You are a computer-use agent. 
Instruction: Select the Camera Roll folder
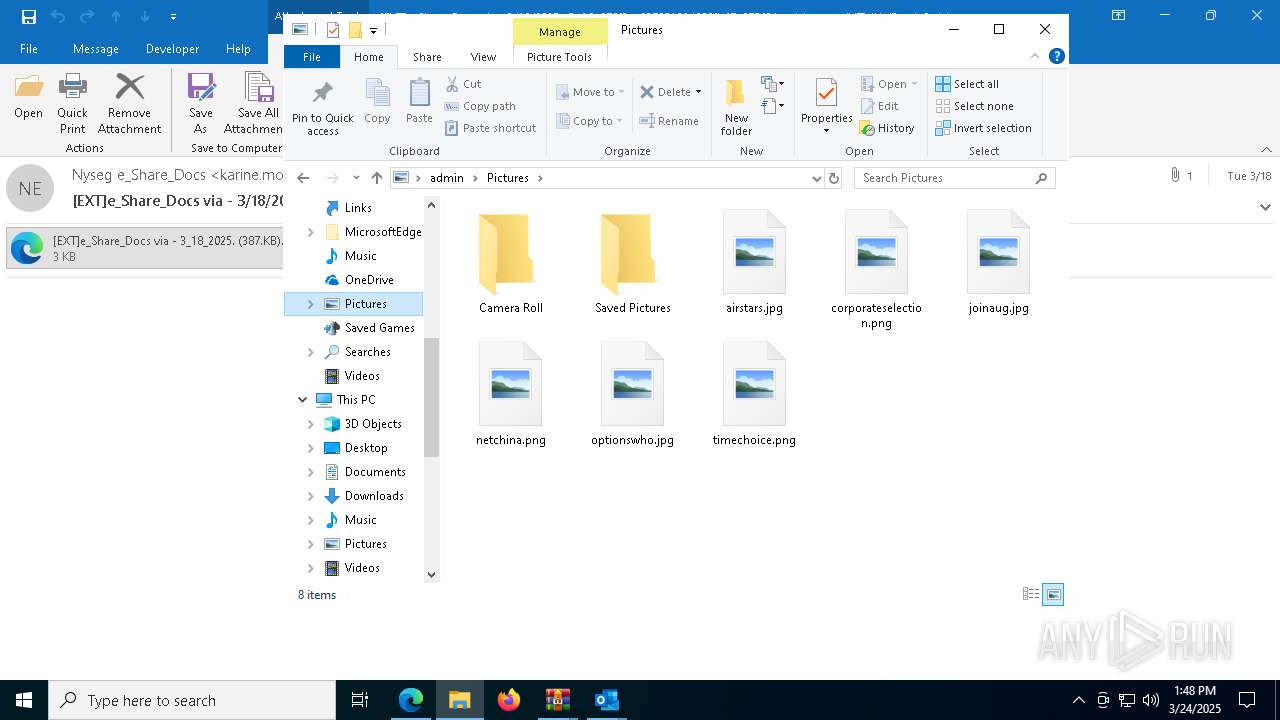tap(510, 262)
